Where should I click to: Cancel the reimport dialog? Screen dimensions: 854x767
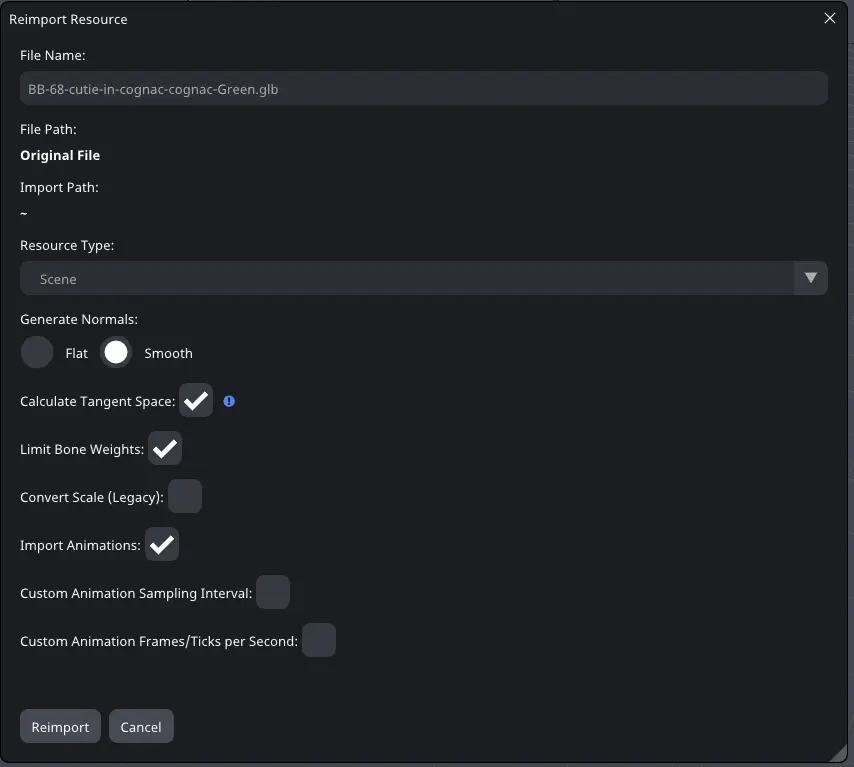tap(141, 726)
